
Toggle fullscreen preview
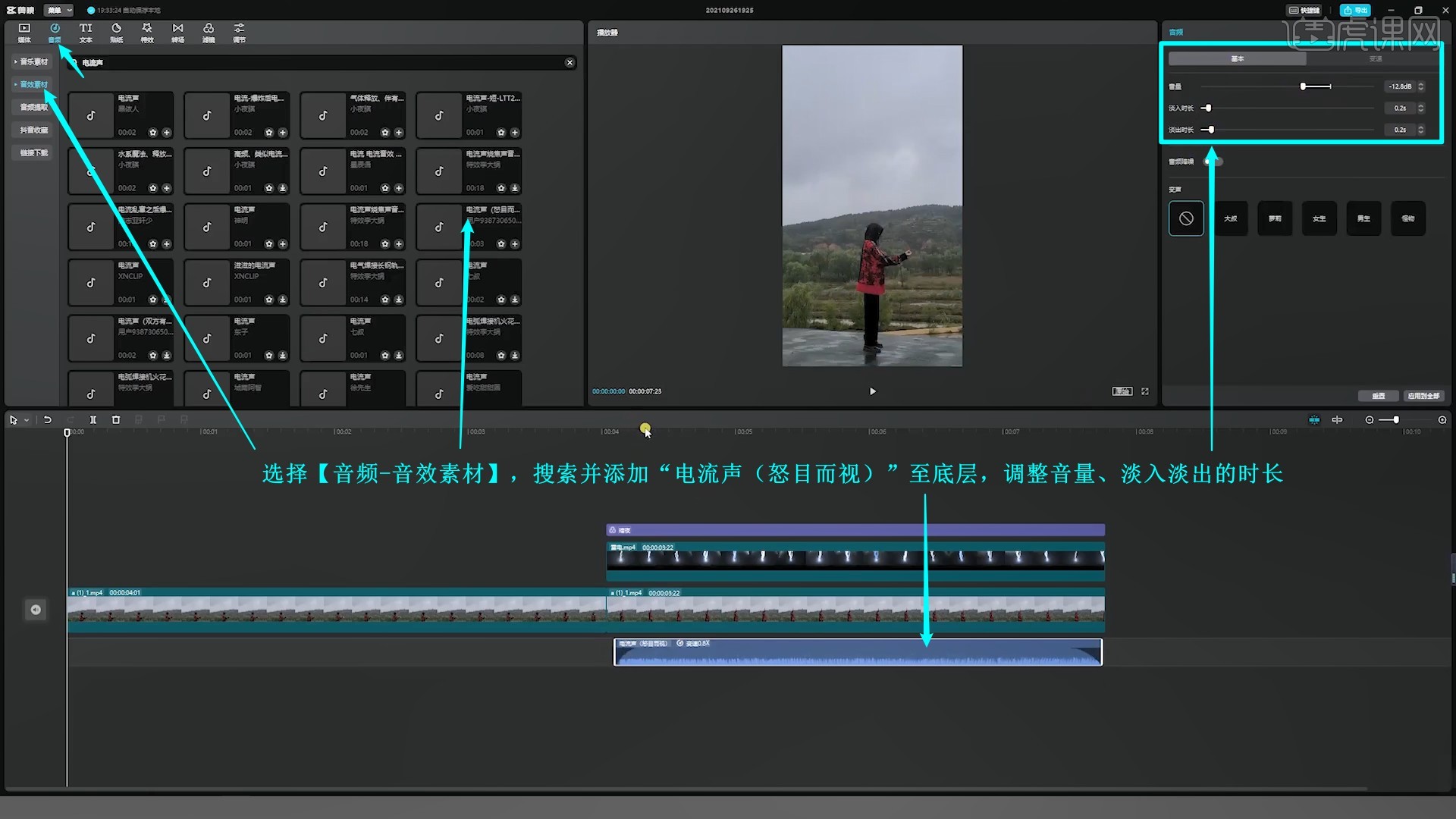pos(1145,391)
